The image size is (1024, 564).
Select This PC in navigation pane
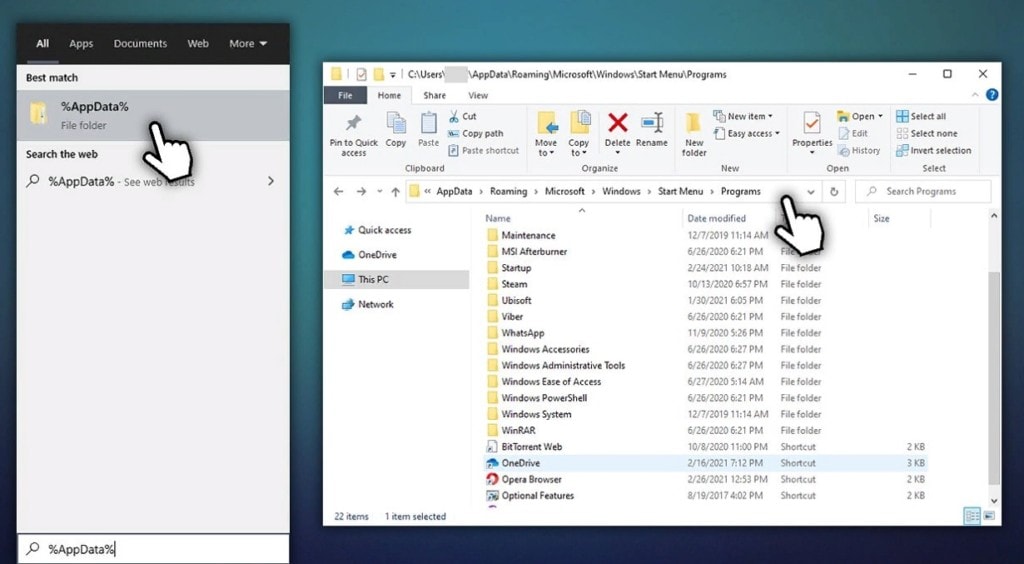click(396, 279)
